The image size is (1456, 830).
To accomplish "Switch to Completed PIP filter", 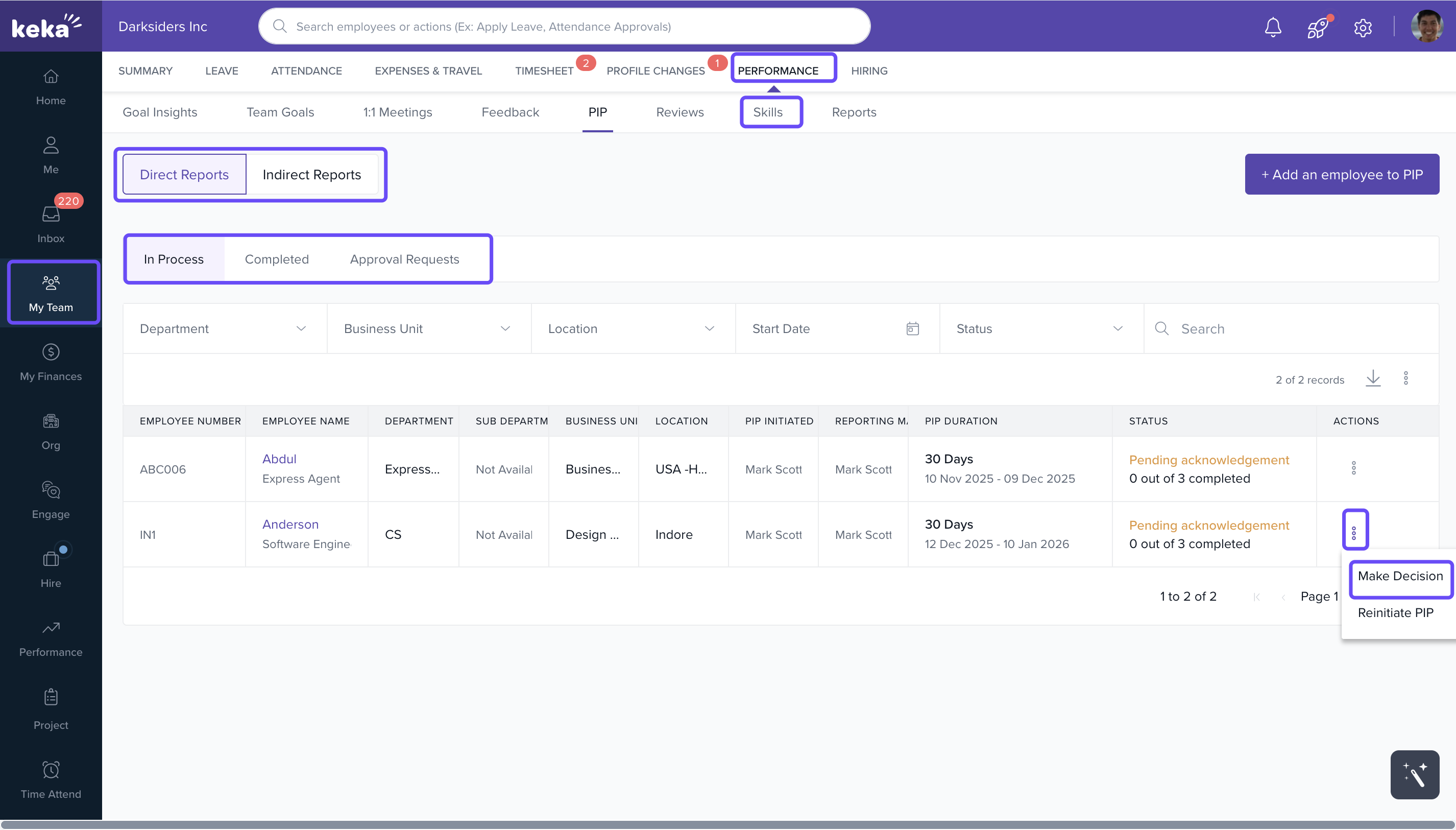I will pyautogui.click(x=276, y=259).
